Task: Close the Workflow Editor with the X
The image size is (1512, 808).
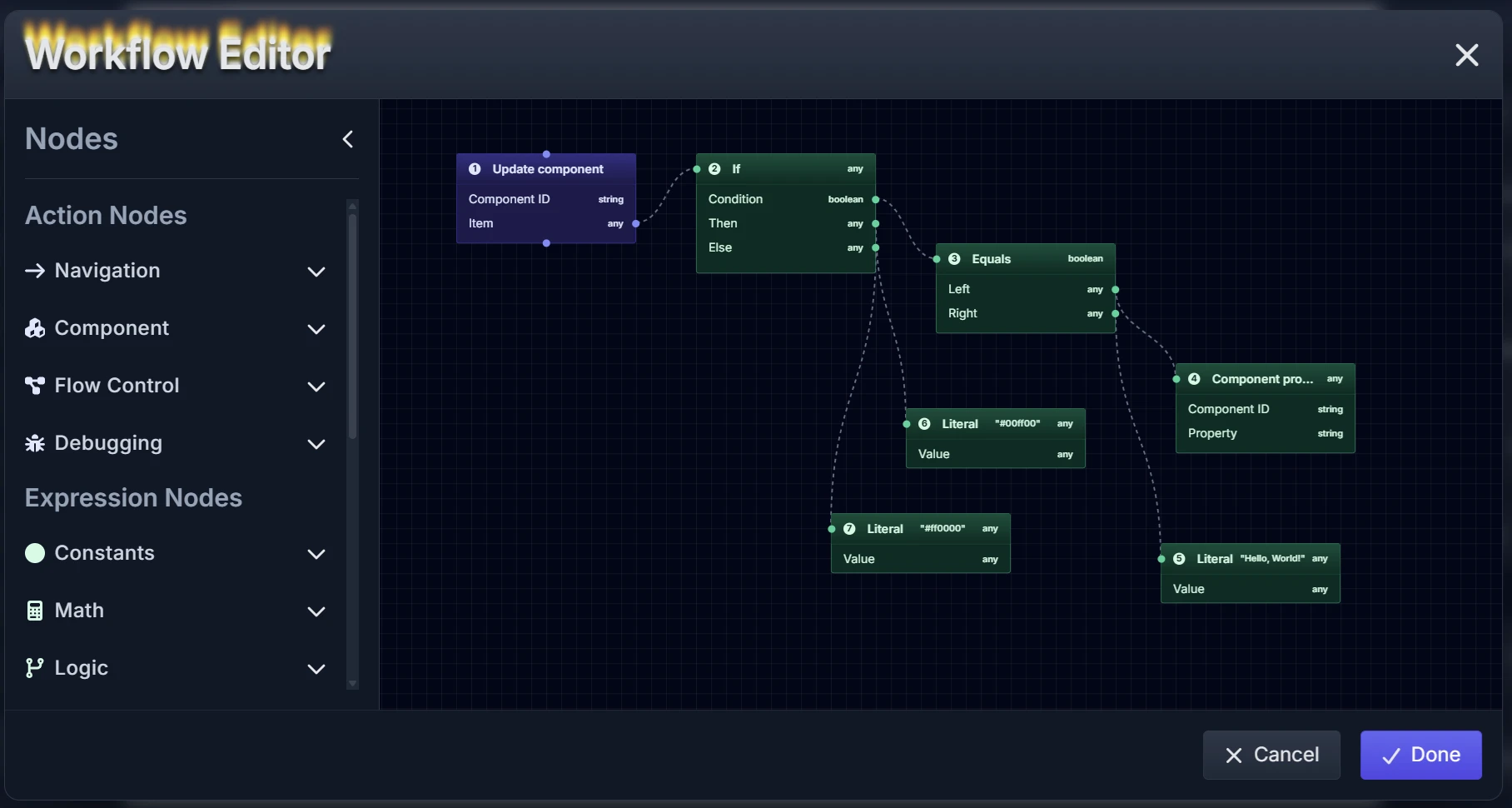Action: [x=1467, y=55]
